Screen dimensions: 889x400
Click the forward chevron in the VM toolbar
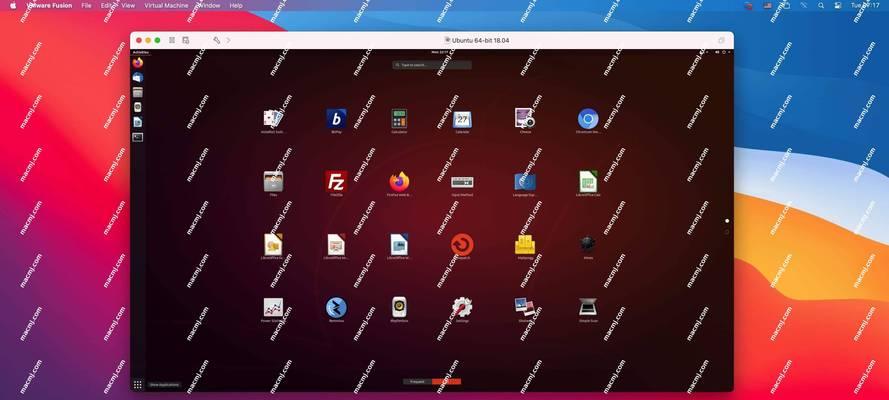[228, 40]
